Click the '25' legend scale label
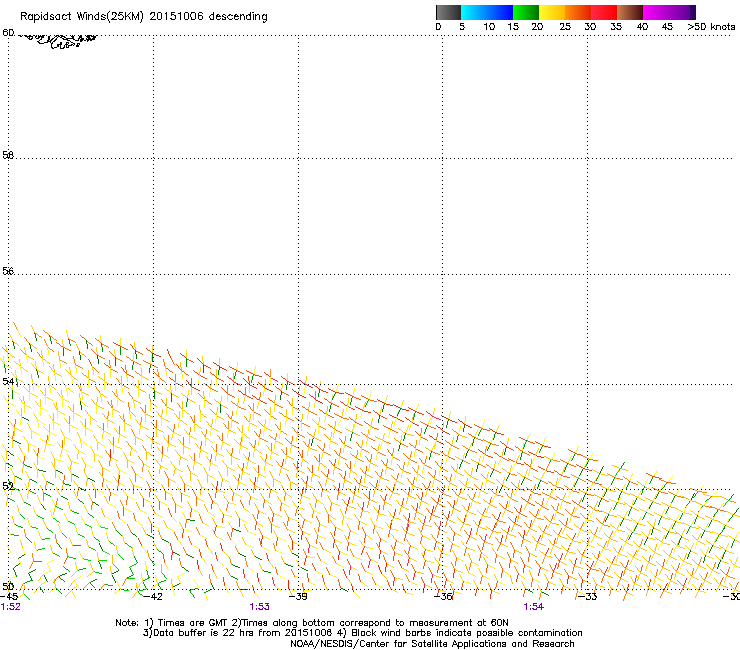740x650 pixels. [565, 27]
